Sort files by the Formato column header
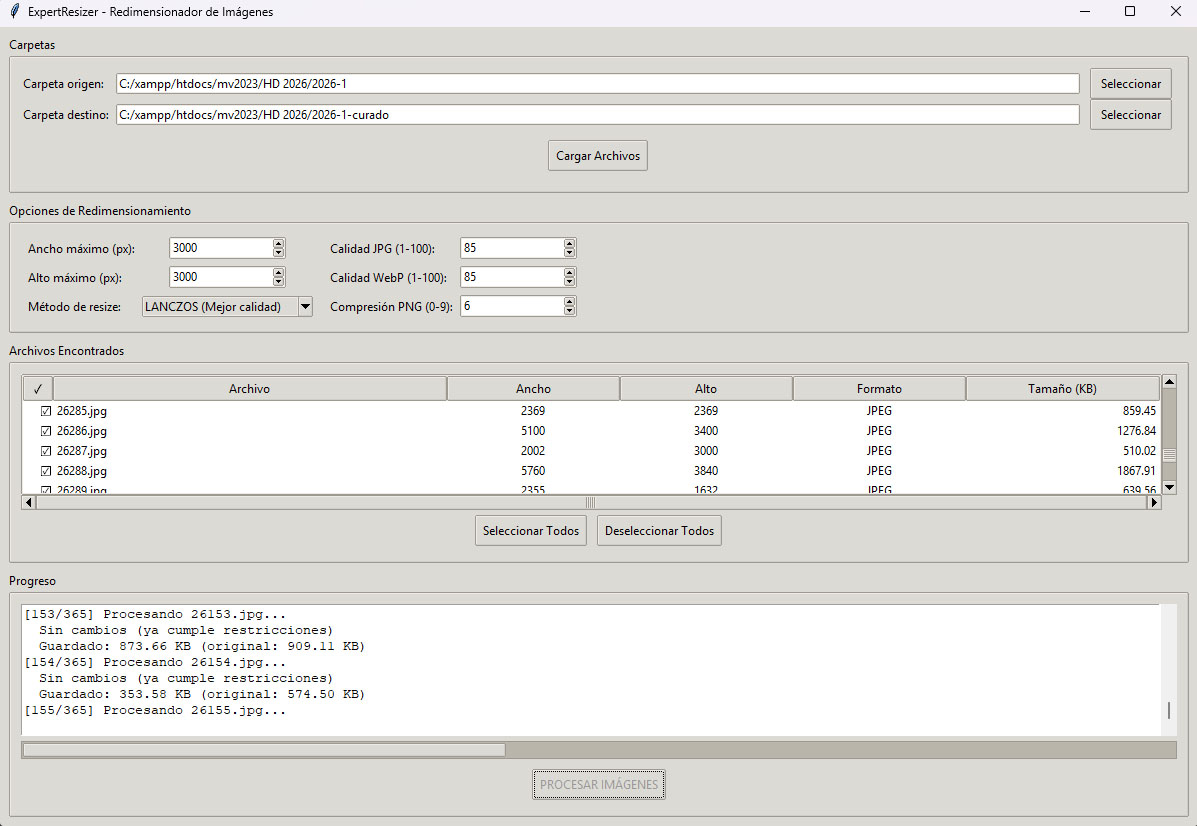 tap(878, 389)
